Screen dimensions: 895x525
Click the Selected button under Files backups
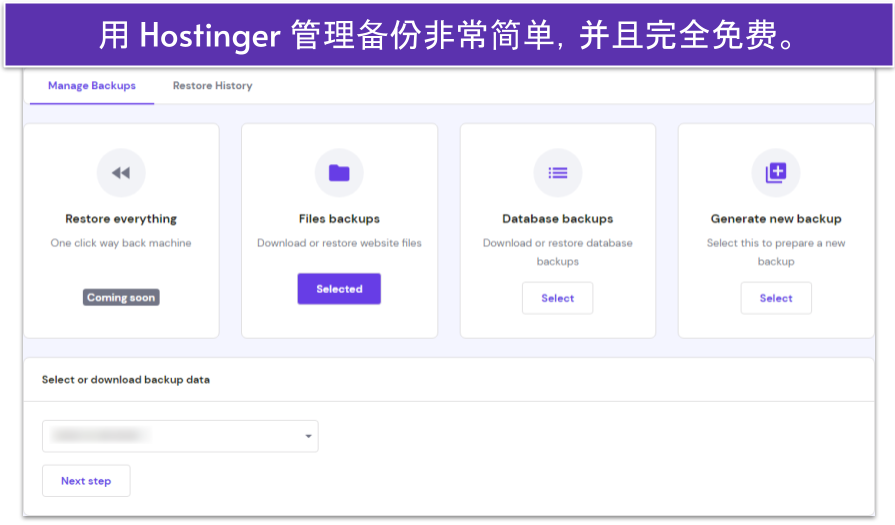(339, 289)
